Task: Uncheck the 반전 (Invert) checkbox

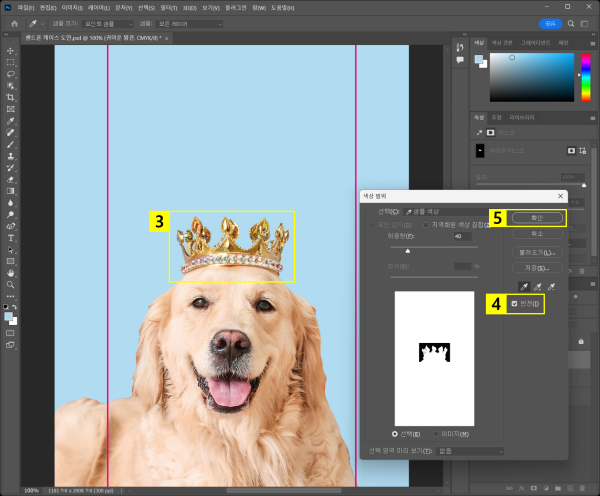Action: coord(515,304)
